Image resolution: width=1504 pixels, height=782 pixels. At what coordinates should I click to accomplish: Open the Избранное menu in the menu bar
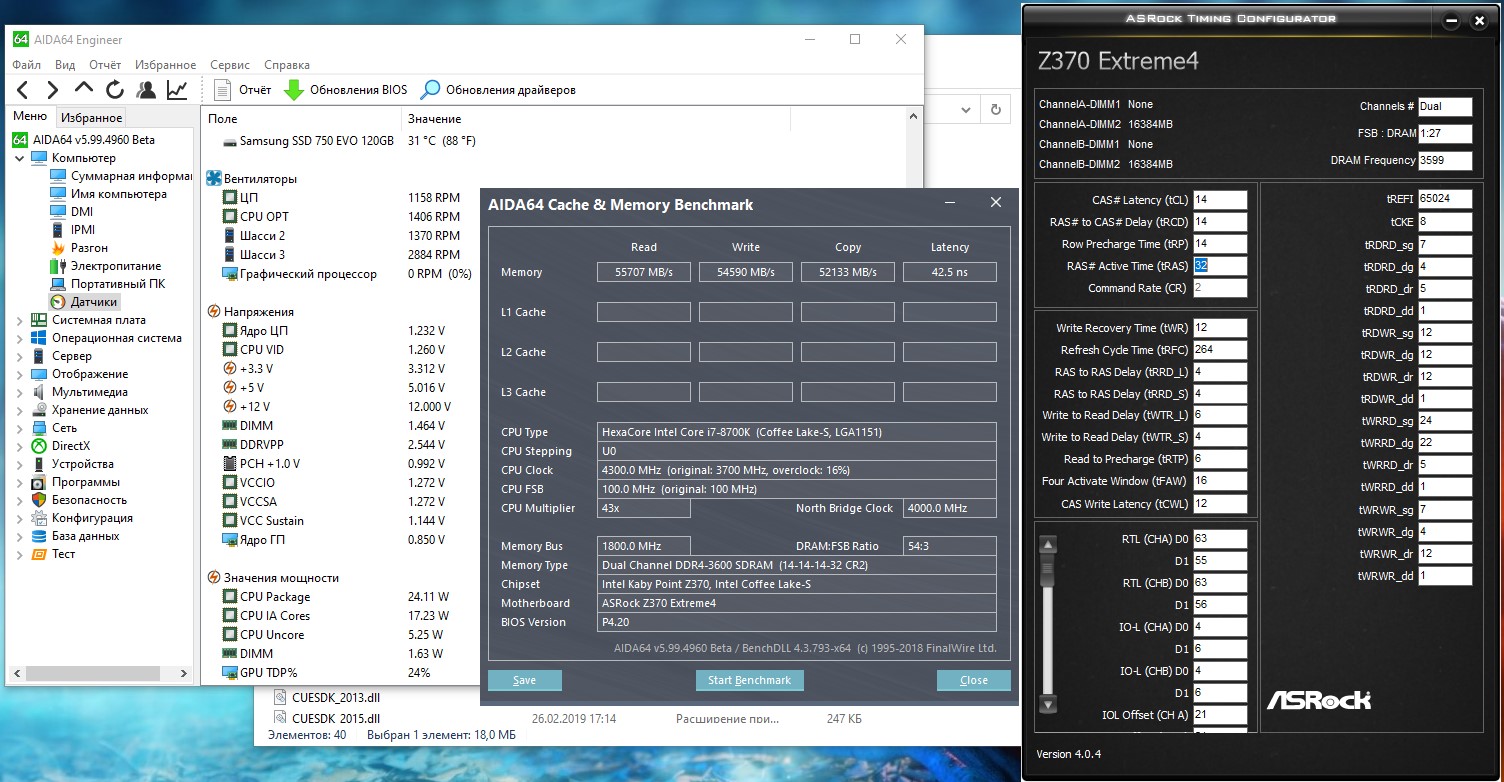point(166,65)
